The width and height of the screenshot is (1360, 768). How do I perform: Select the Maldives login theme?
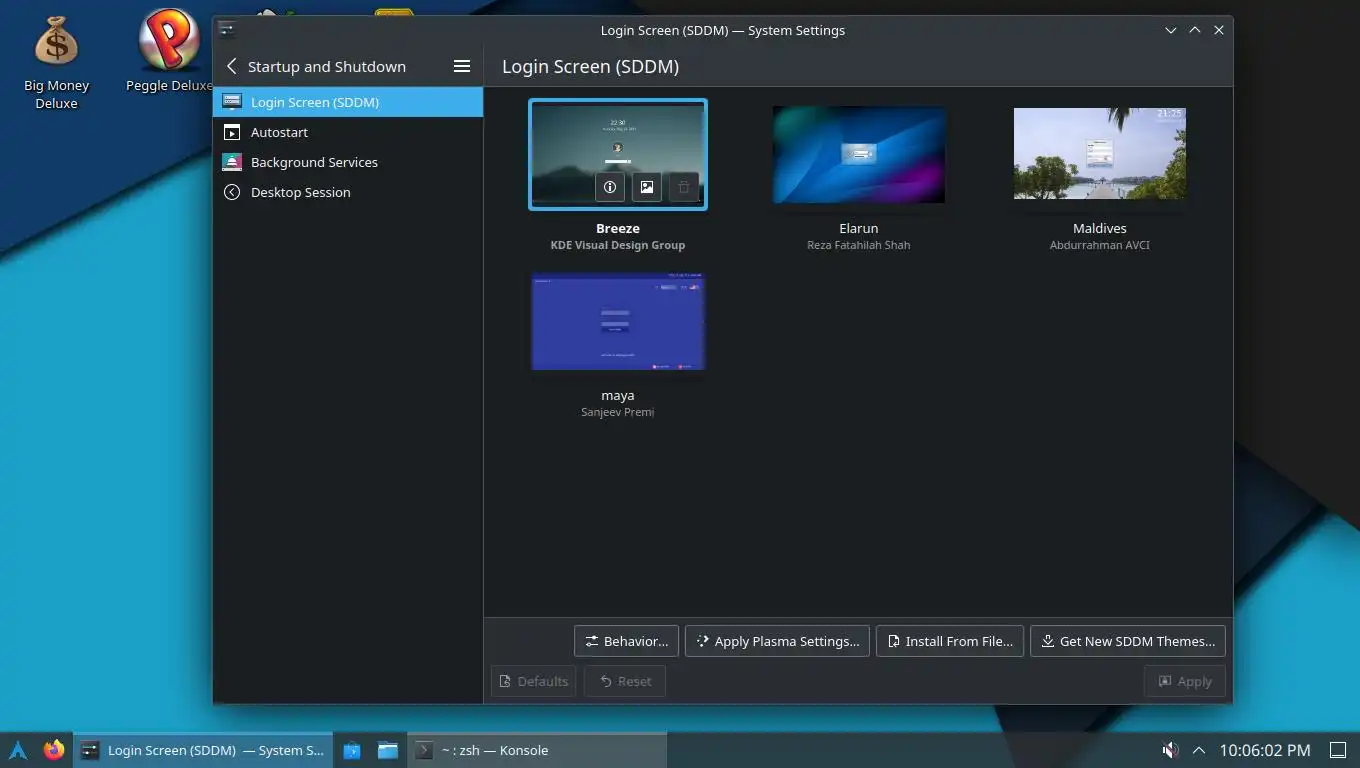tap(1100, 153)
